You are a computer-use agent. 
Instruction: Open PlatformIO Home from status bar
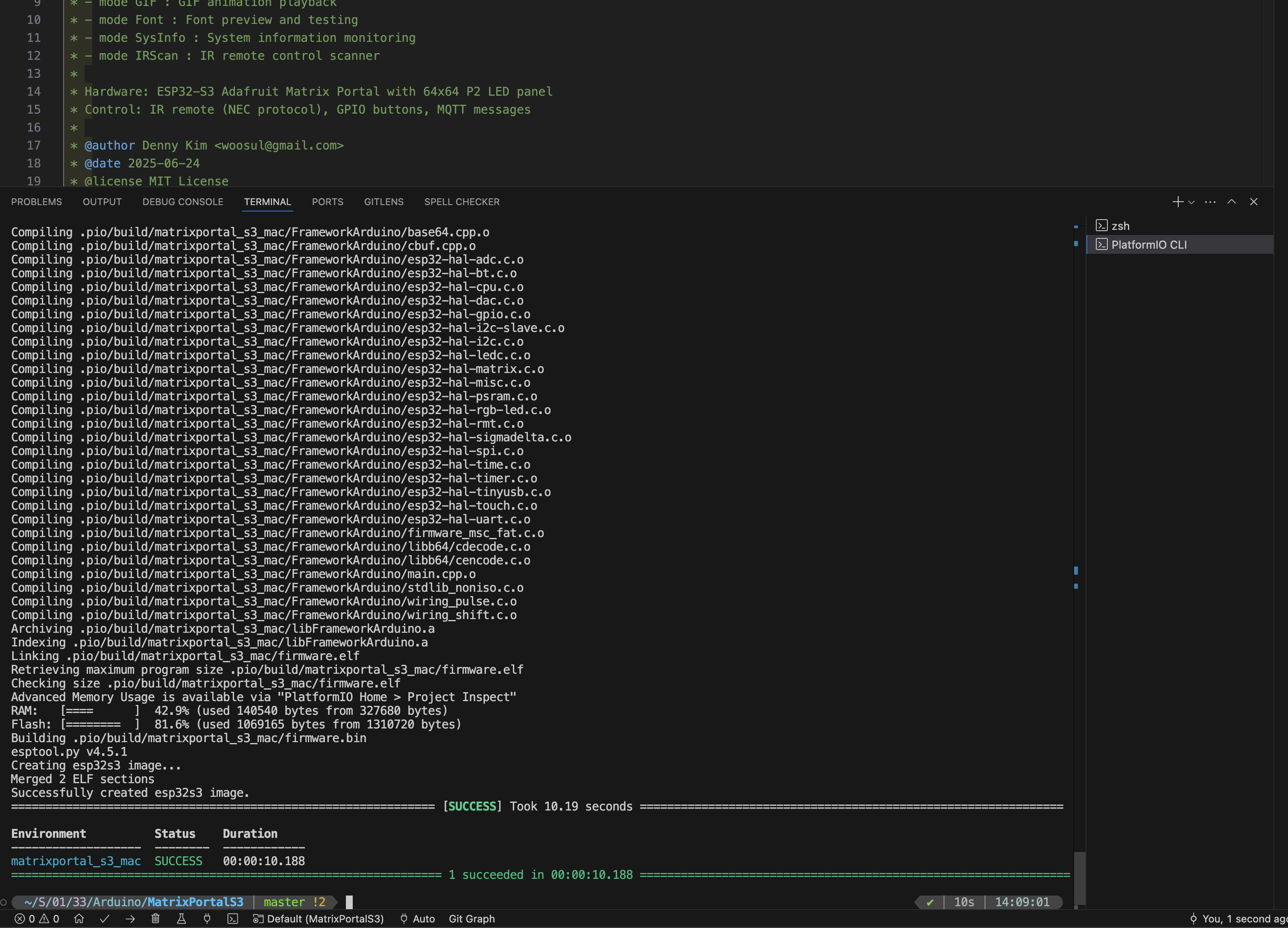(x=79, y=918)
